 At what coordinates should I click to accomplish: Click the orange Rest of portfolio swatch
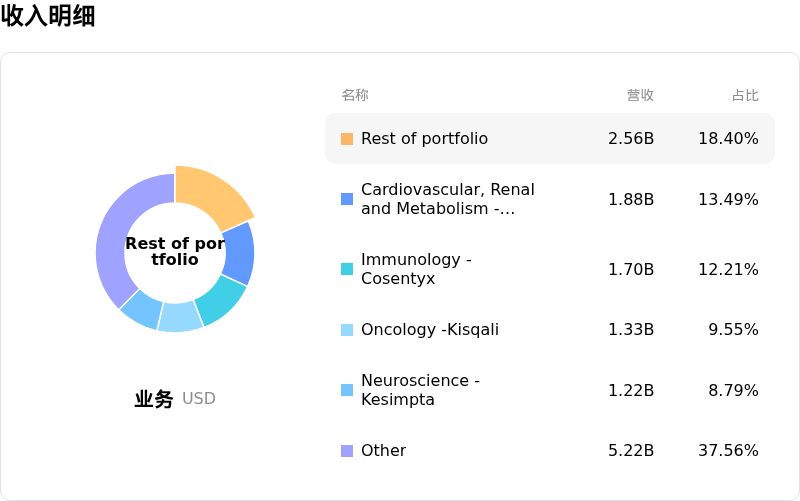(347, 139)
